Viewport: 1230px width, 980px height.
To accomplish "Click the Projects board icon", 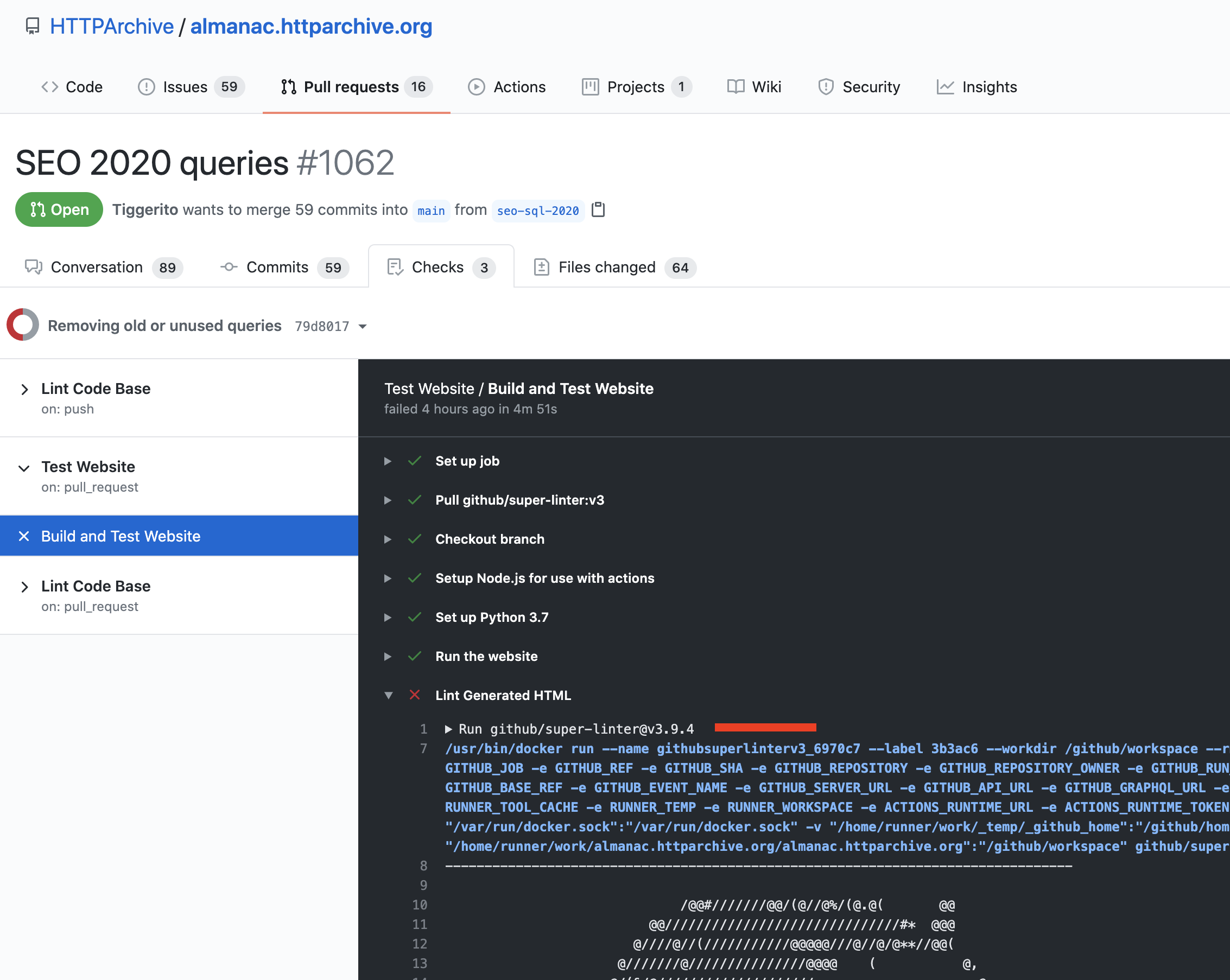I will click(x=591, y=87).
